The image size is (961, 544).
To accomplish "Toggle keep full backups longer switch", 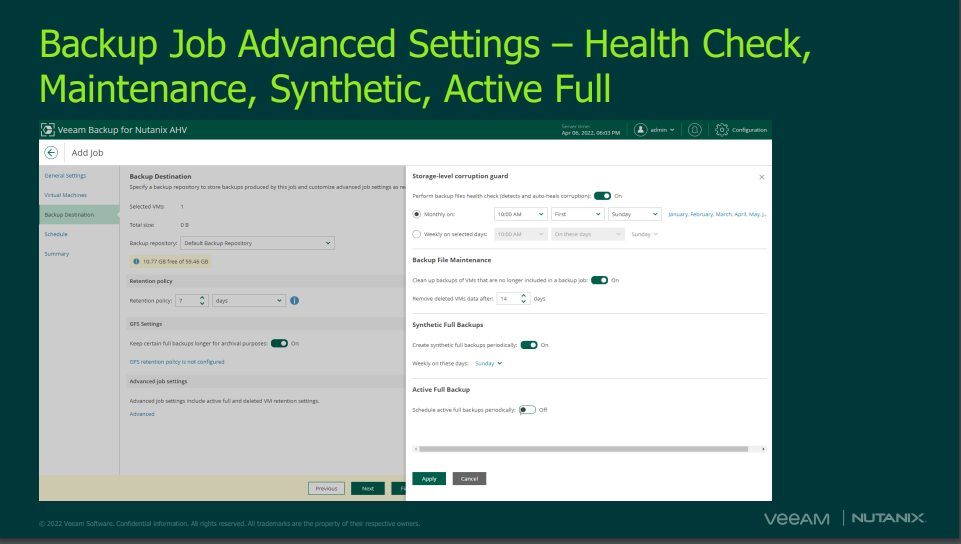I will (x=279, y=343).
